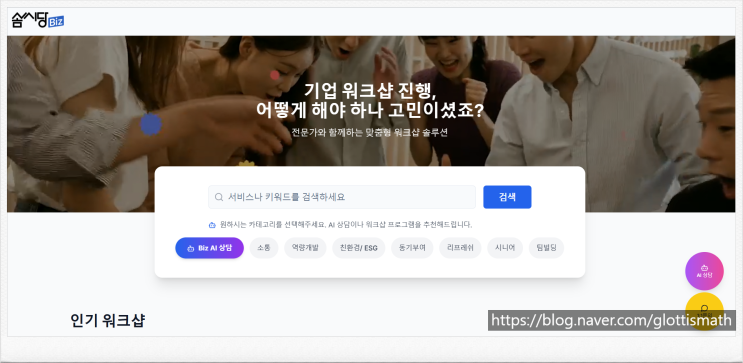Viewport: 743px width, 363px height.
Task: Click the robot icon beside category hint text
Action: pos(212,225)
